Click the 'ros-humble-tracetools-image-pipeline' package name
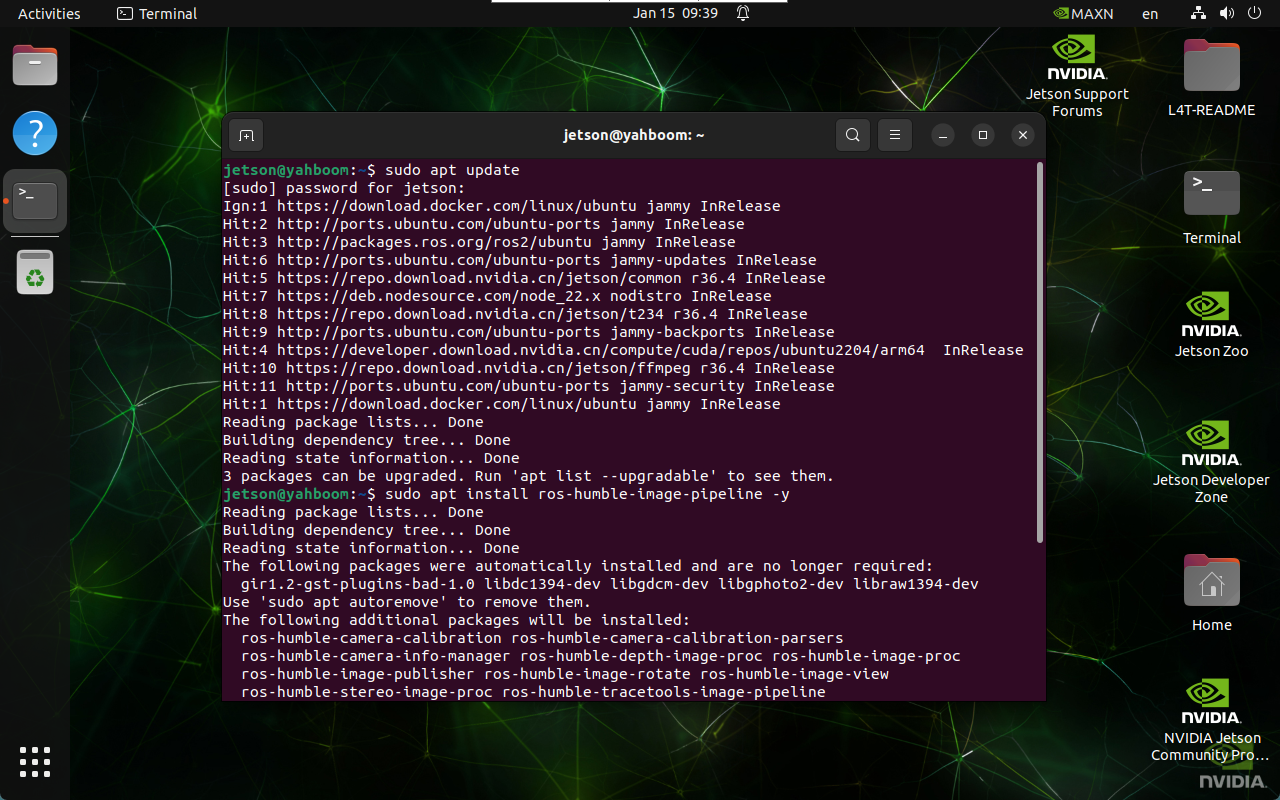 (664, 692)
